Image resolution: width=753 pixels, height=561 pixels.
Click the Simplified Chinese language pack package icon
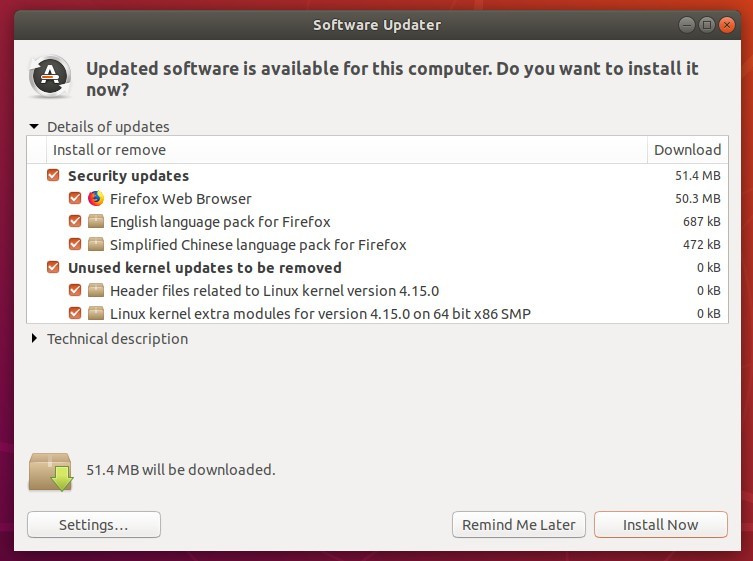point(96,244)
